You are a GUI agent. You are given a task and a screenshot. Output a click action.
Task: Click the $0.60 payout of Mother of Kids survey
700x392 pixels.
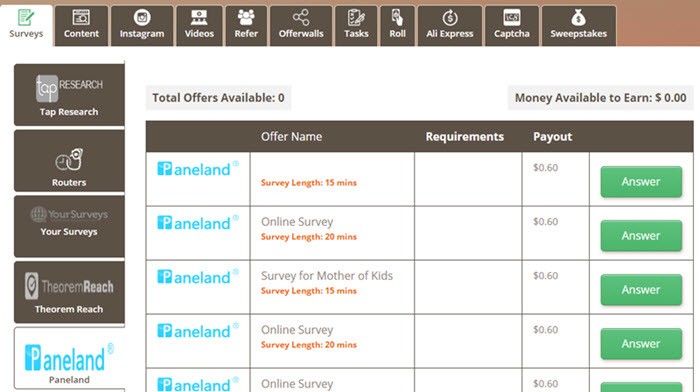point(546,276)
